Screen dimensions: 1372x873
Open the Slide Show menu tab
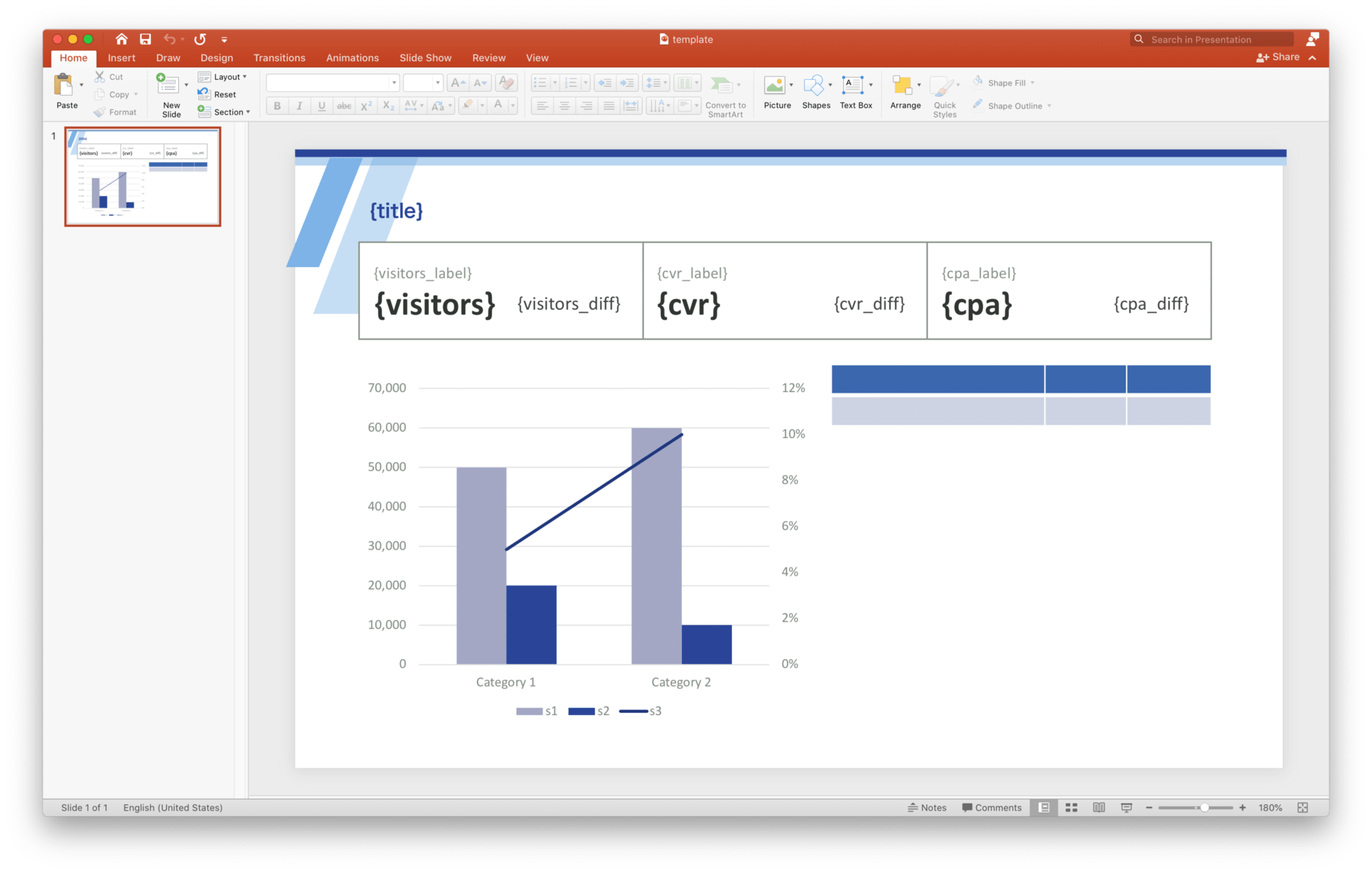click(x=425, y=58)
